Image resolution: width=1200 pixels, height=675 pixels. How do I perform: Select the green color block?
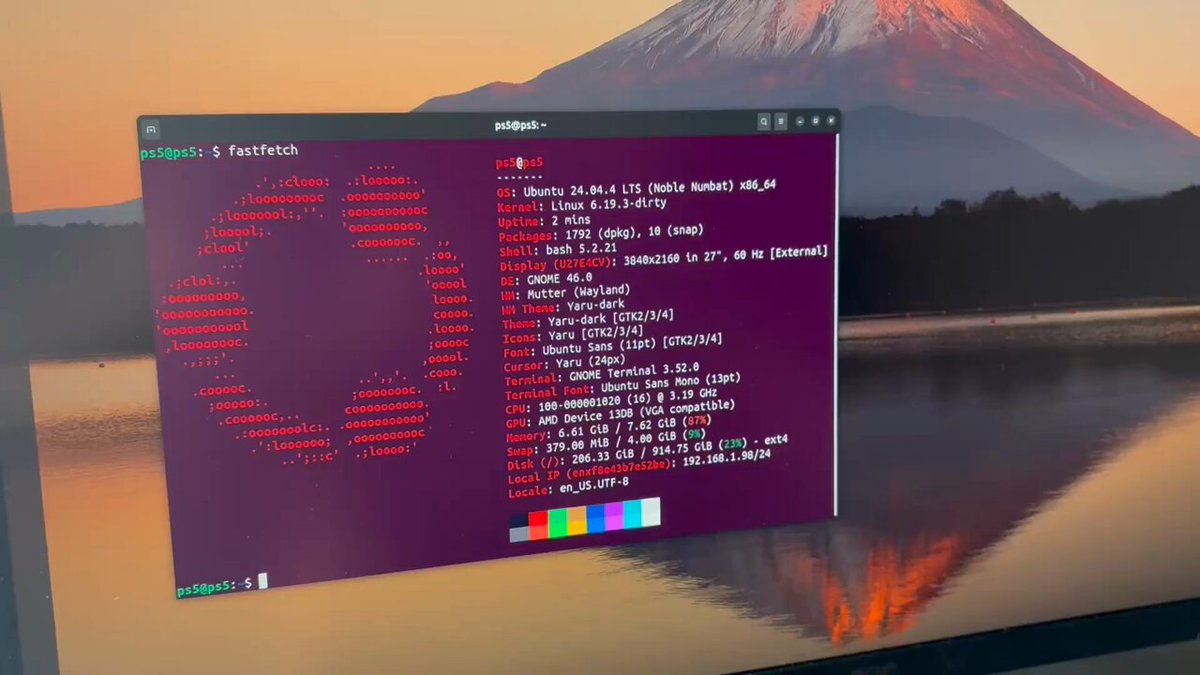coord(557,521)
